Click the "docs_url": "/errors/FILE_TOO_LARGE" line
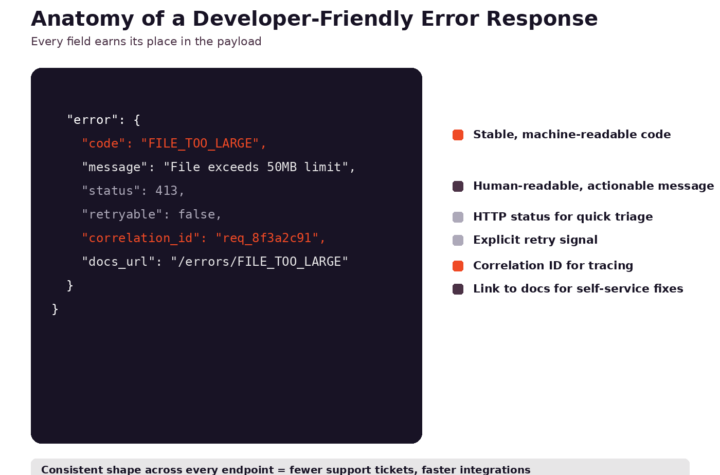 click(214, 262)
